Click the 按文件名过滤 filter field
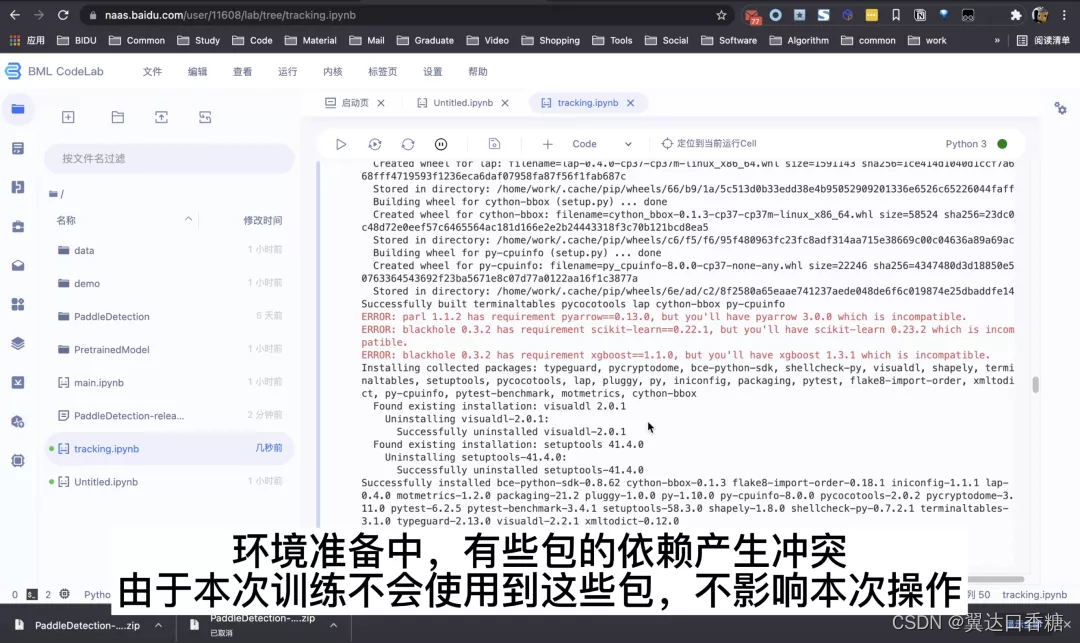 click(168, 158)
